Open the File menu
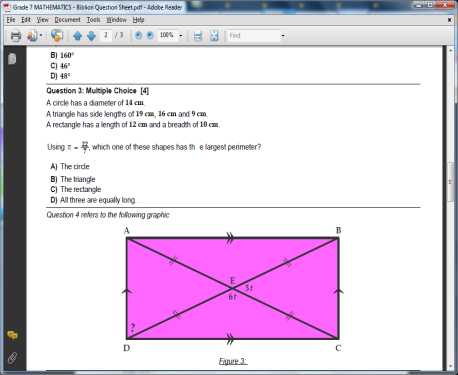 click(x=11, y=20)
